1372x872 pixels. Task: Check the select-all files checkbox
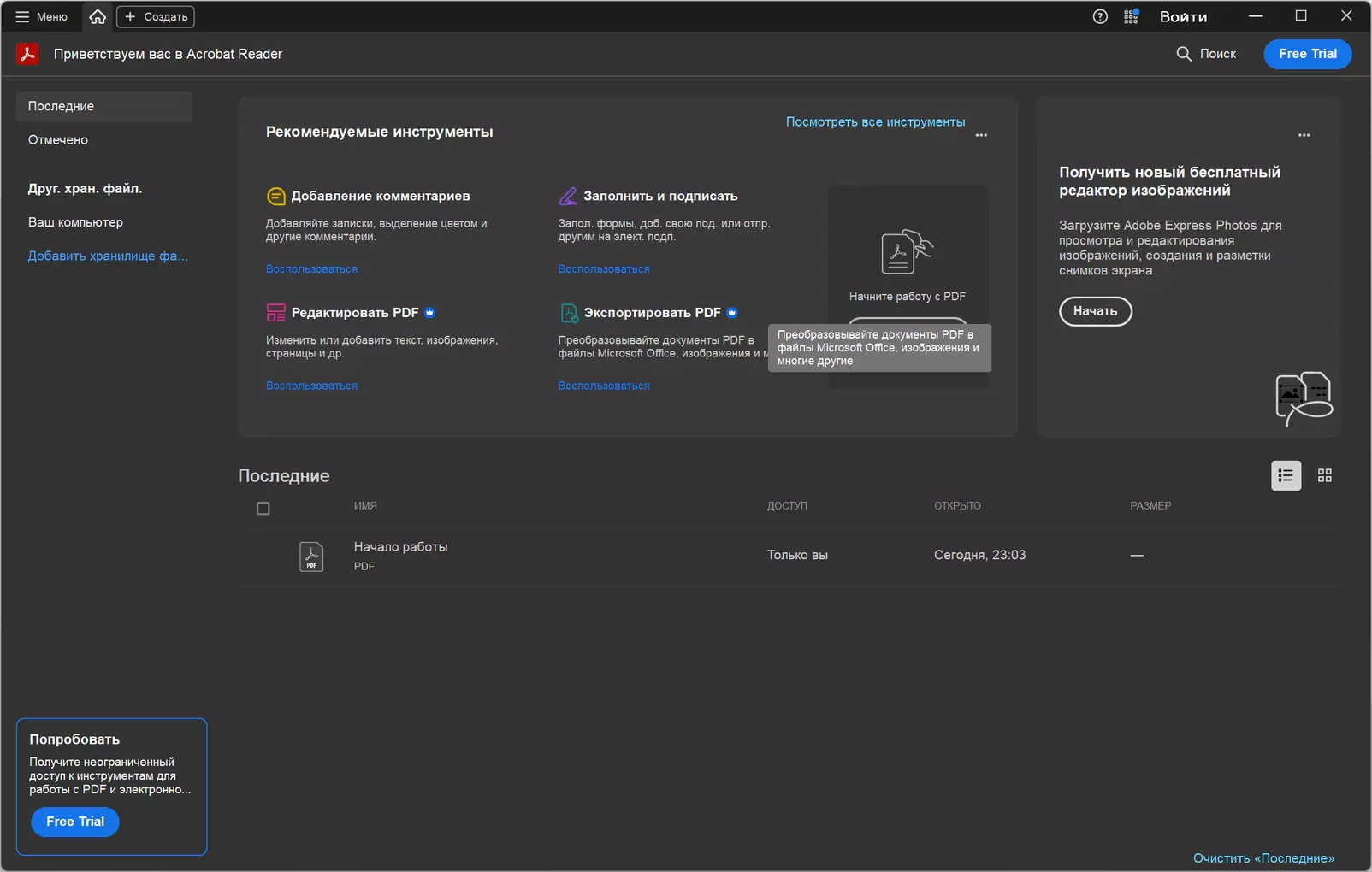[263, 509]
